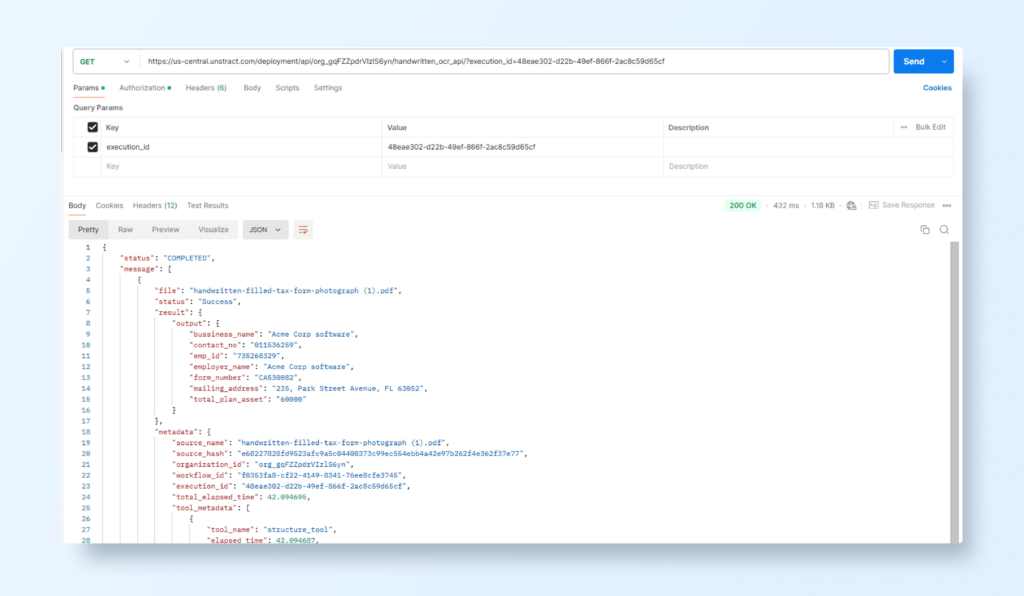Screen dimensions: 1024x596
Task: Click the network globe icon near response size
Action: (x=851, y=206)
